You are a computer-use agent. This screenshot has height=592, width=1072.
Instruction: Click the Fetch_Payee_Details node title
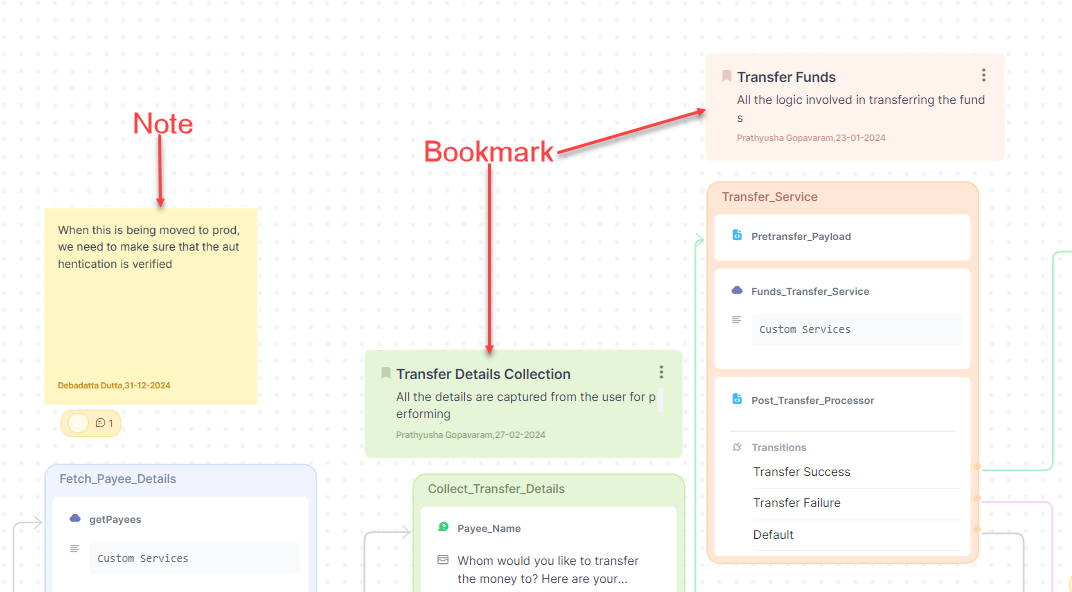(118, 479)
